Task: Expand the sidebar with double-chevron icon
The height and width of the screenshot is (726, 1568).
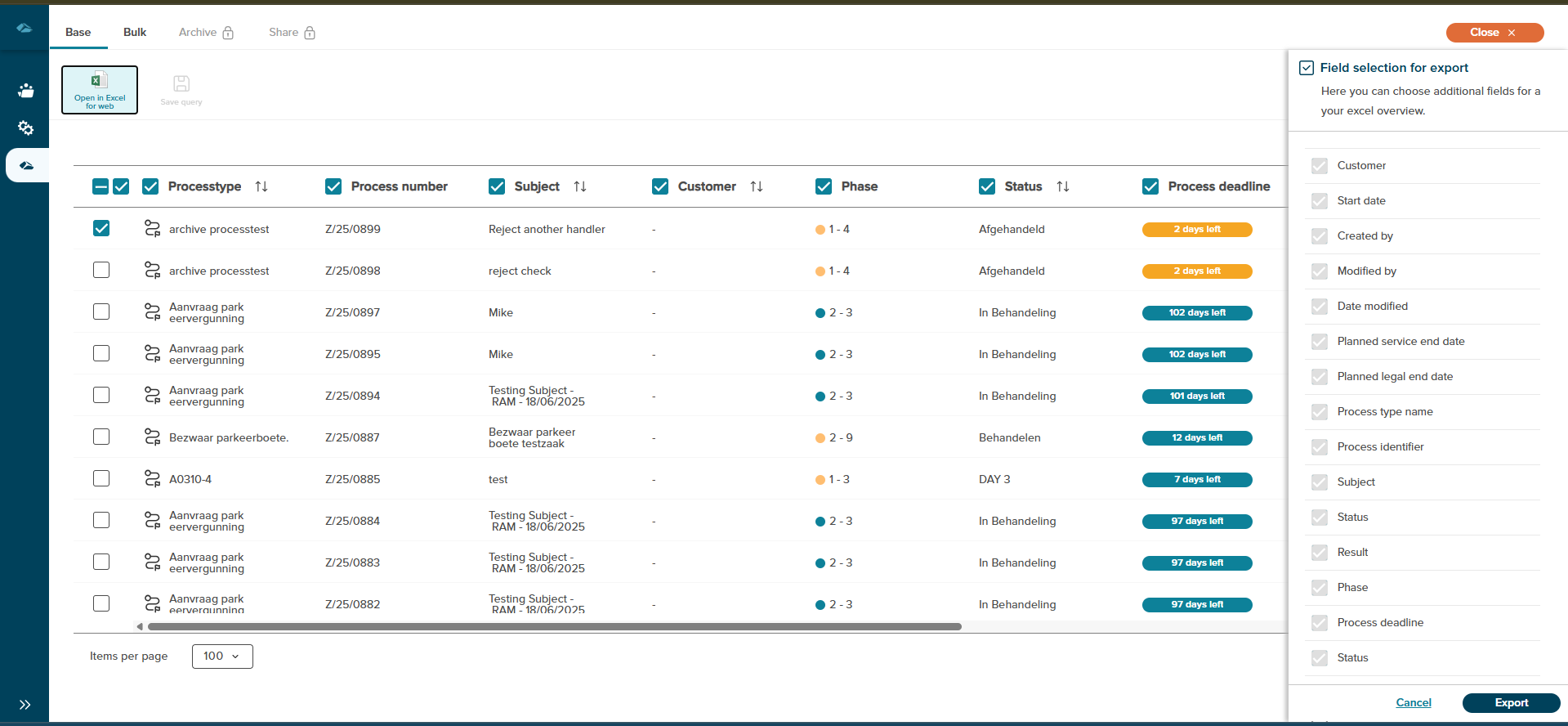Action: [25, 705]
